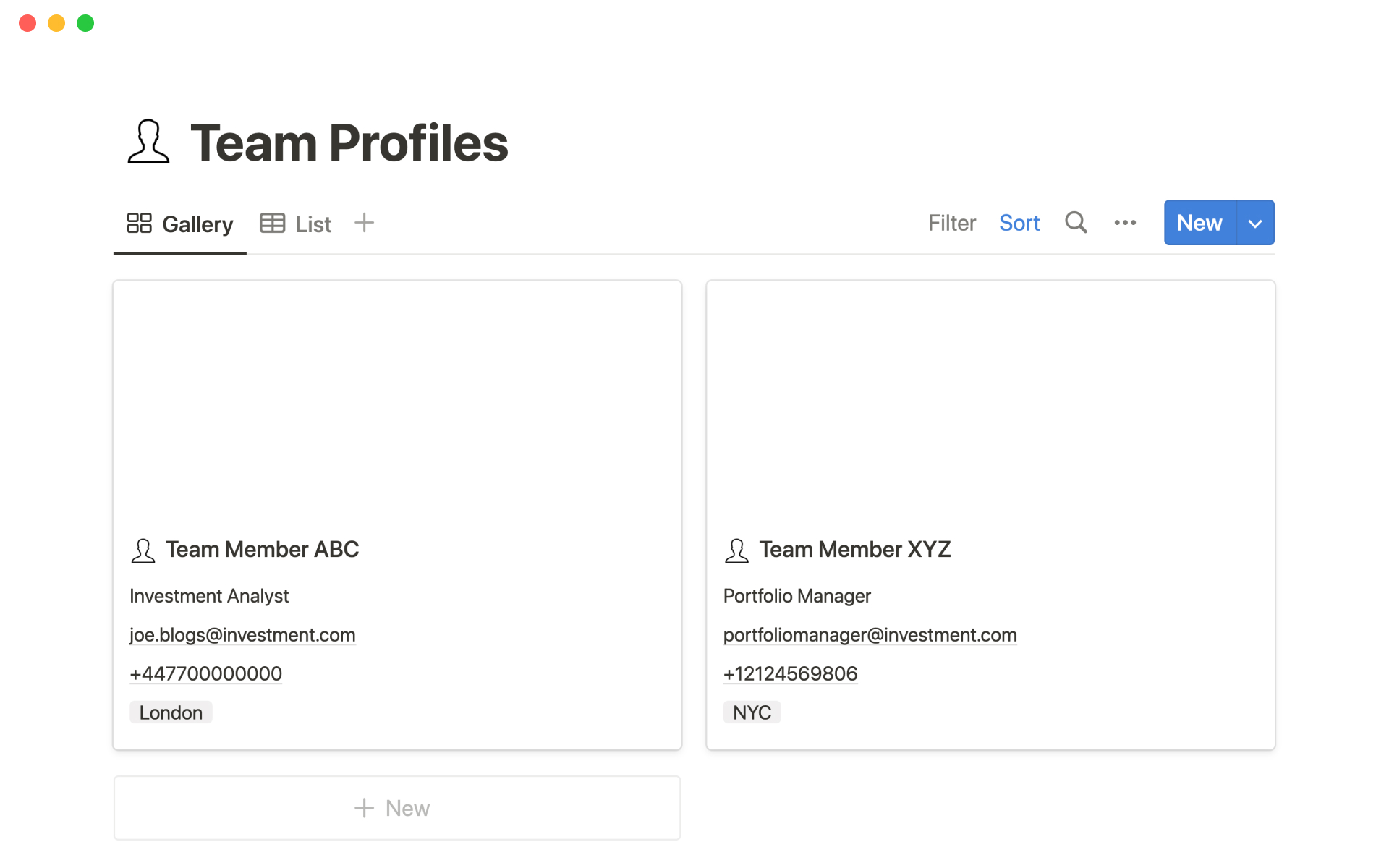Click Team Member XYZ person icon
This screenshot has height=868, width=1389.
pyautogui.click(x=736, y=550)
